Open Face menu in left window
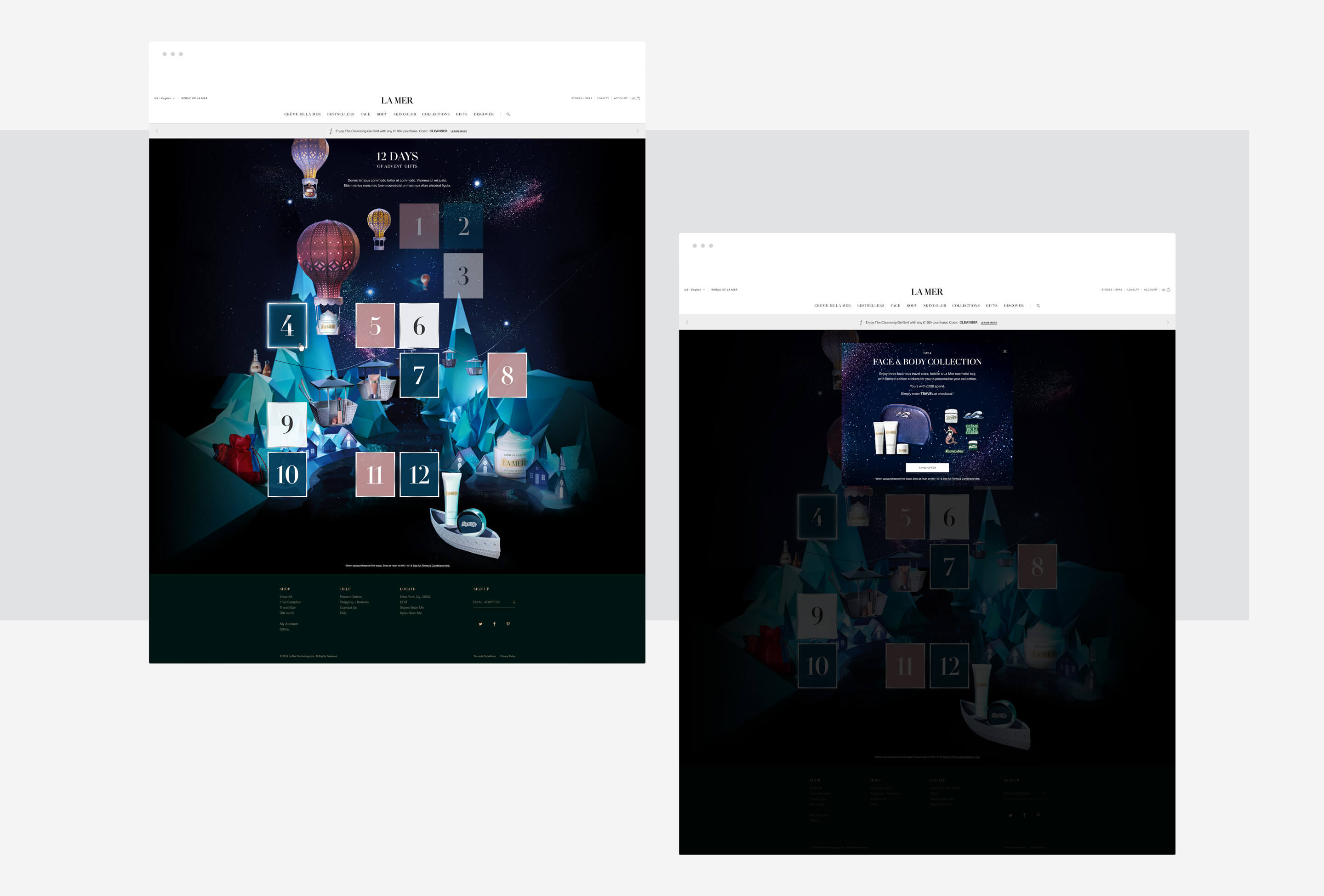 pos(365,114)
